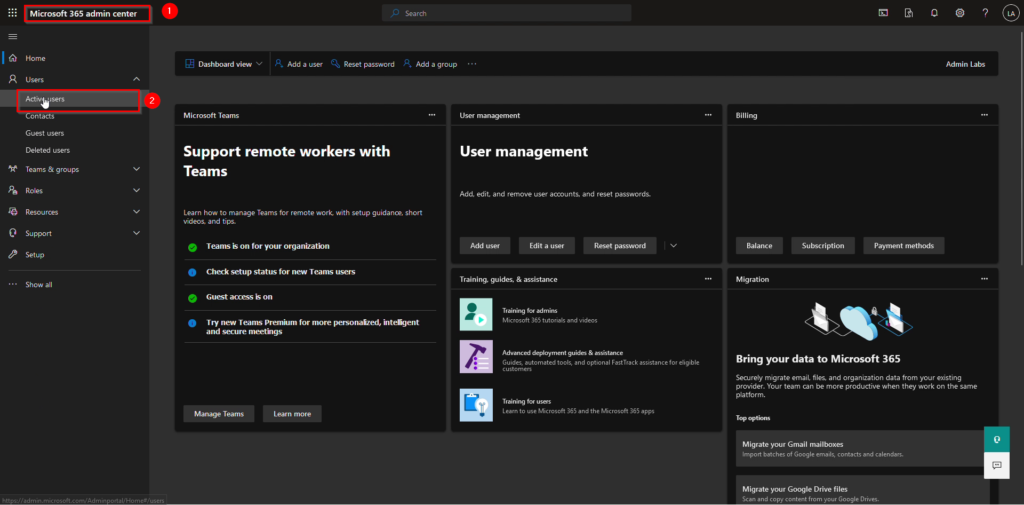This screenshot has width=1024, height=505.
Task: Open the notifications bell icon
Action: point(935,13)
